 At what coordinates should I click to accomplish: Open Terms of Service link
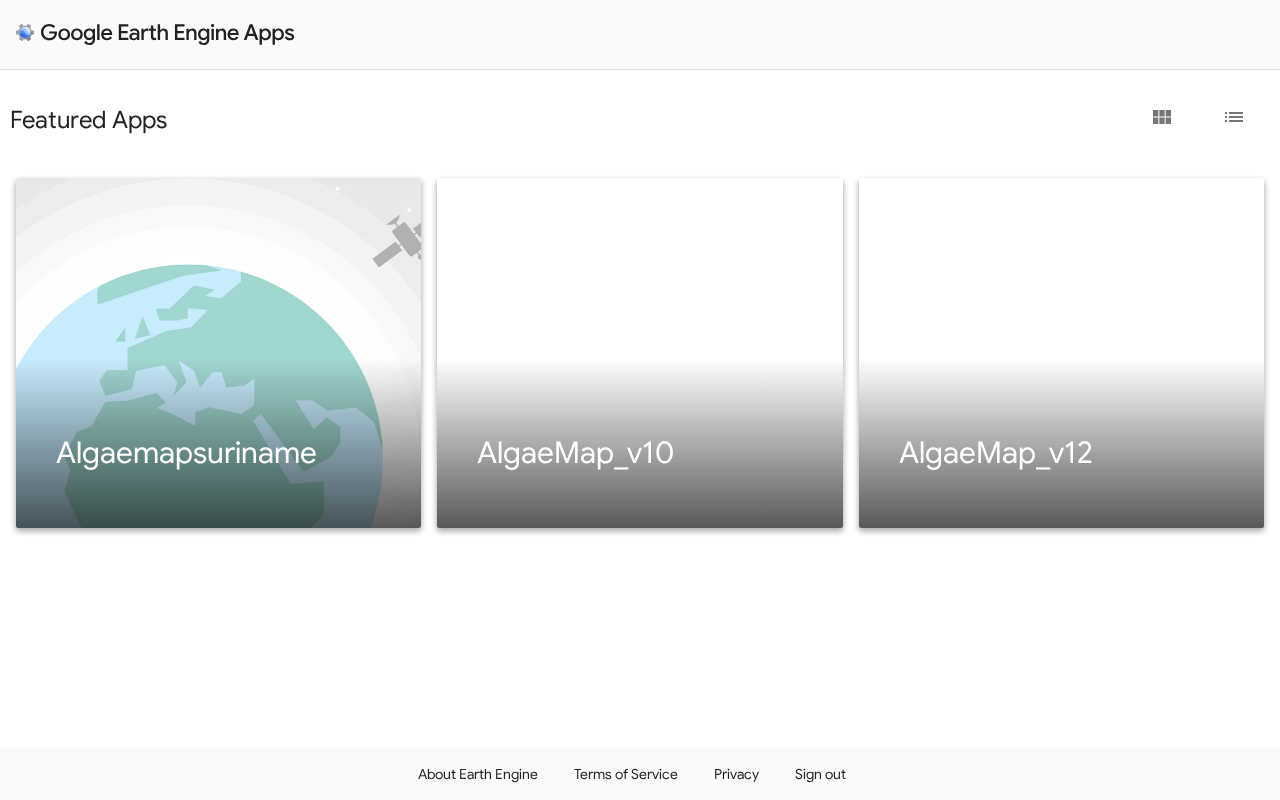click(x=626, y=774)
